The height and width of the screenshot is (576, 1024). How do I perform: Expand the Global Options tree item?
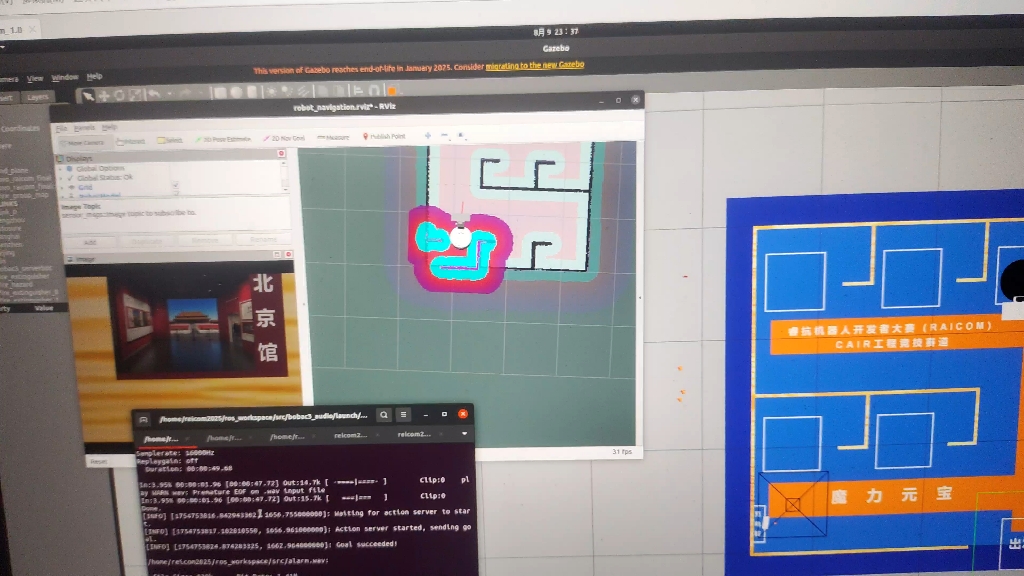tap(61, 169)
